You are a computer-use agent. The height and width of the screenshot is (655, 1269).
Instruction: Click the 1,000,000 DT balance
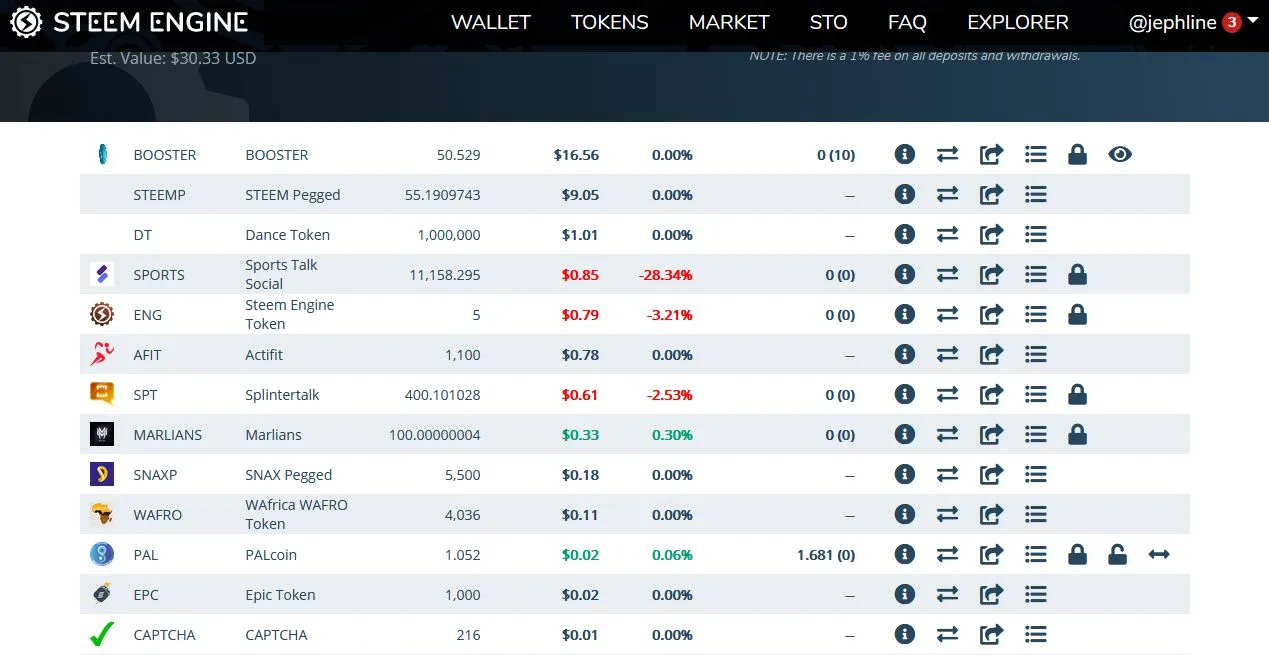coord(449,235)
